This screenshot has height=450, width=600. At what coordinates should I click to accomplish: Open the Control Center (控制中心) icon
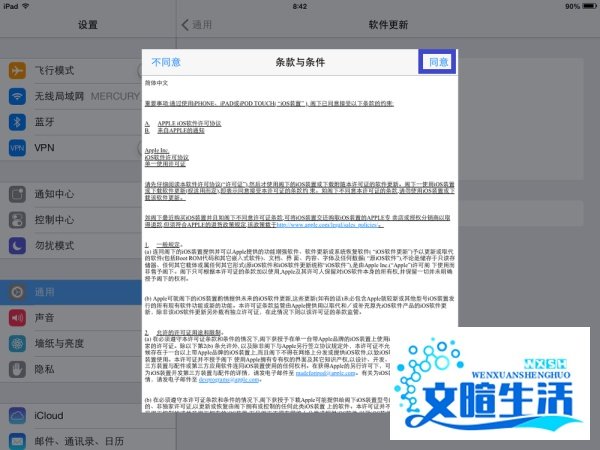pos(17,220)
